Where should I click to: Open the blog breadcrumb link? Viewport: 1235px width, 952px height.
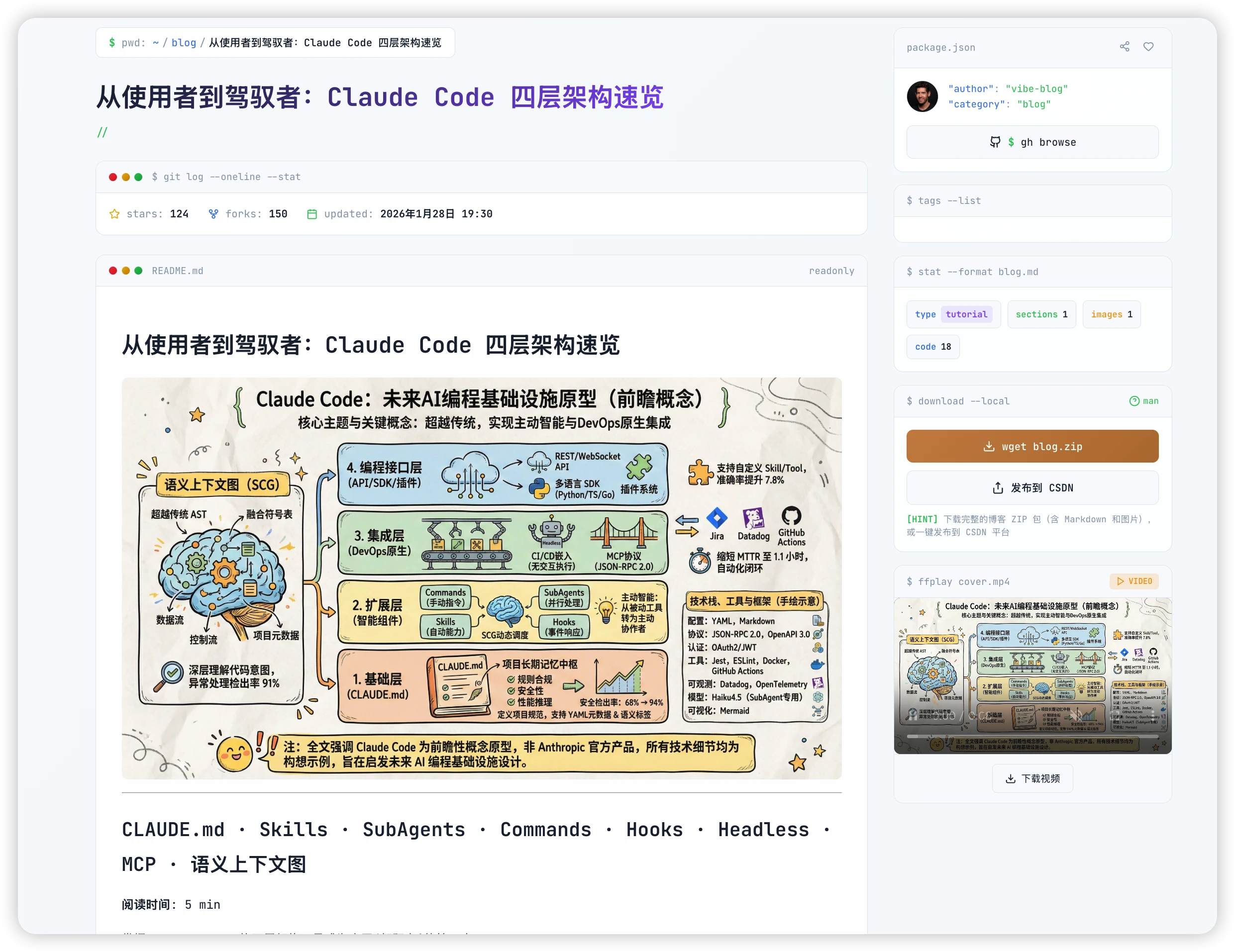point(184,43)
